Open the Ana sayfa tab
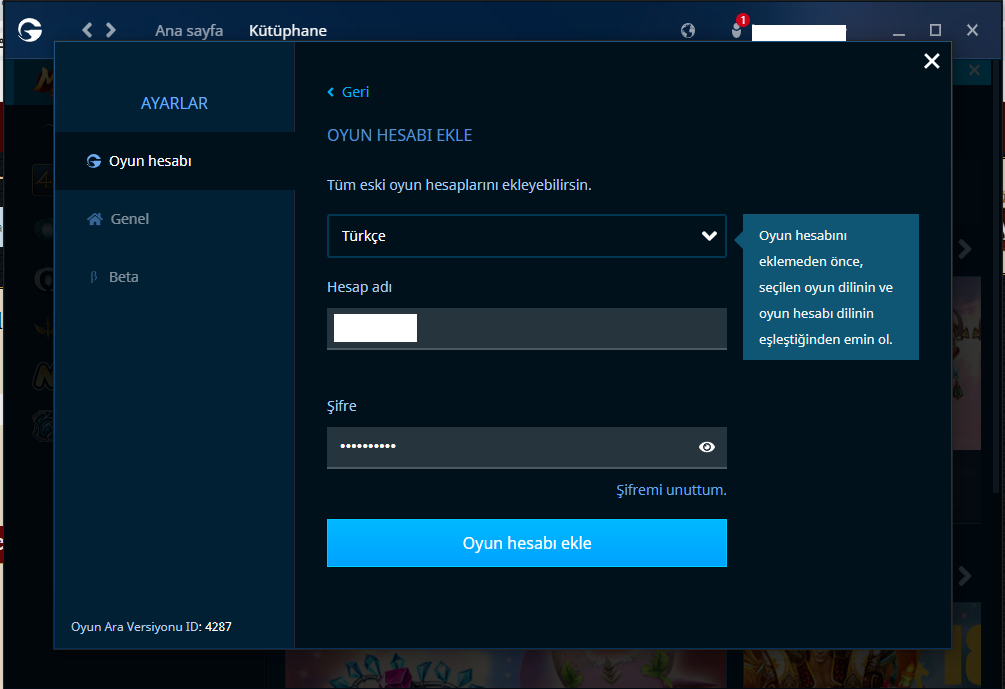The height and width of the screenshot is (689, 1005). (x=189, y=31)
